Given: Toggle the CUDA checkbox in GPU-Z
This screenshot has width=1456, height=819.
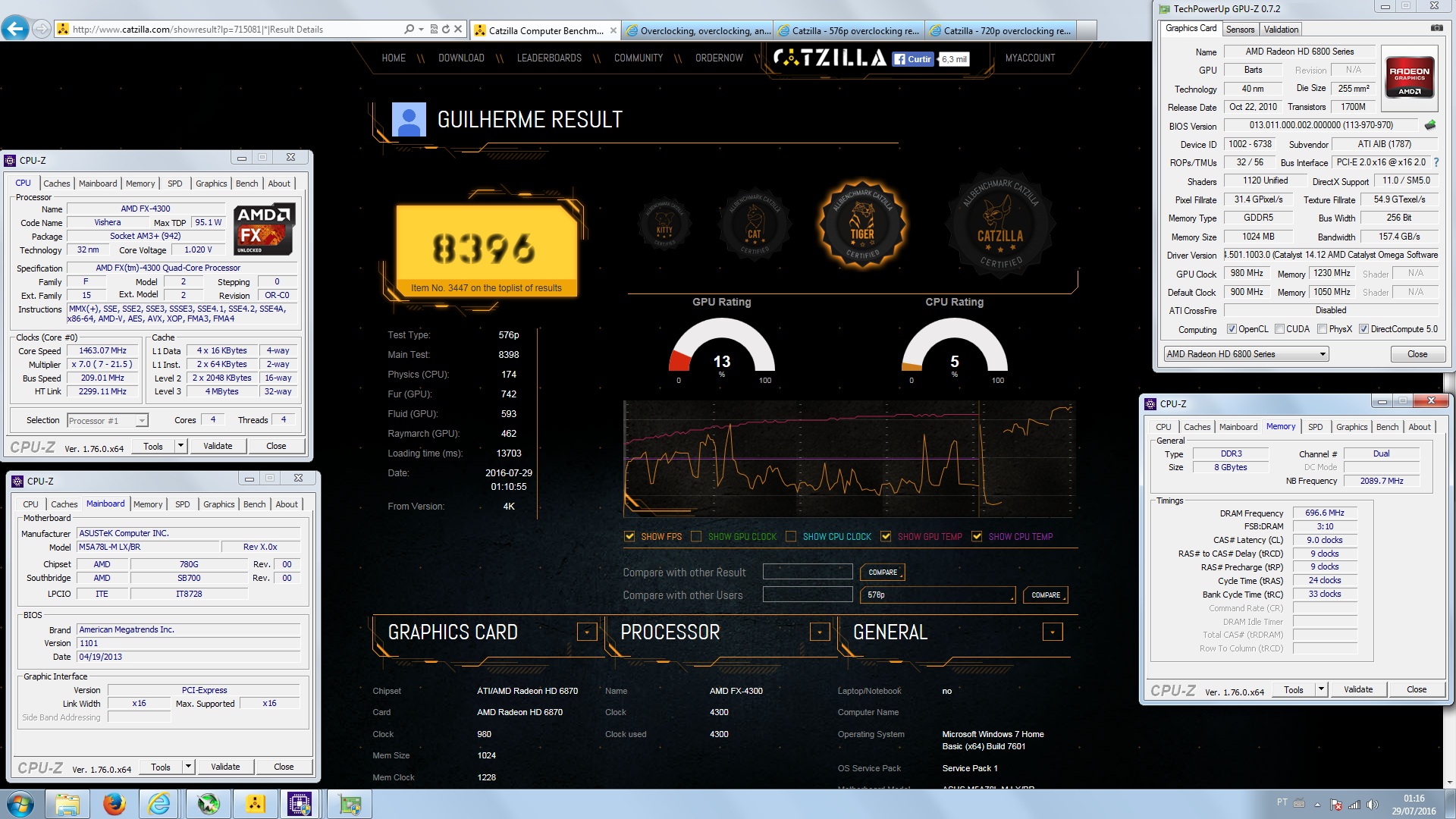Looking at the screenshot, I should (x=1280, y=329).
